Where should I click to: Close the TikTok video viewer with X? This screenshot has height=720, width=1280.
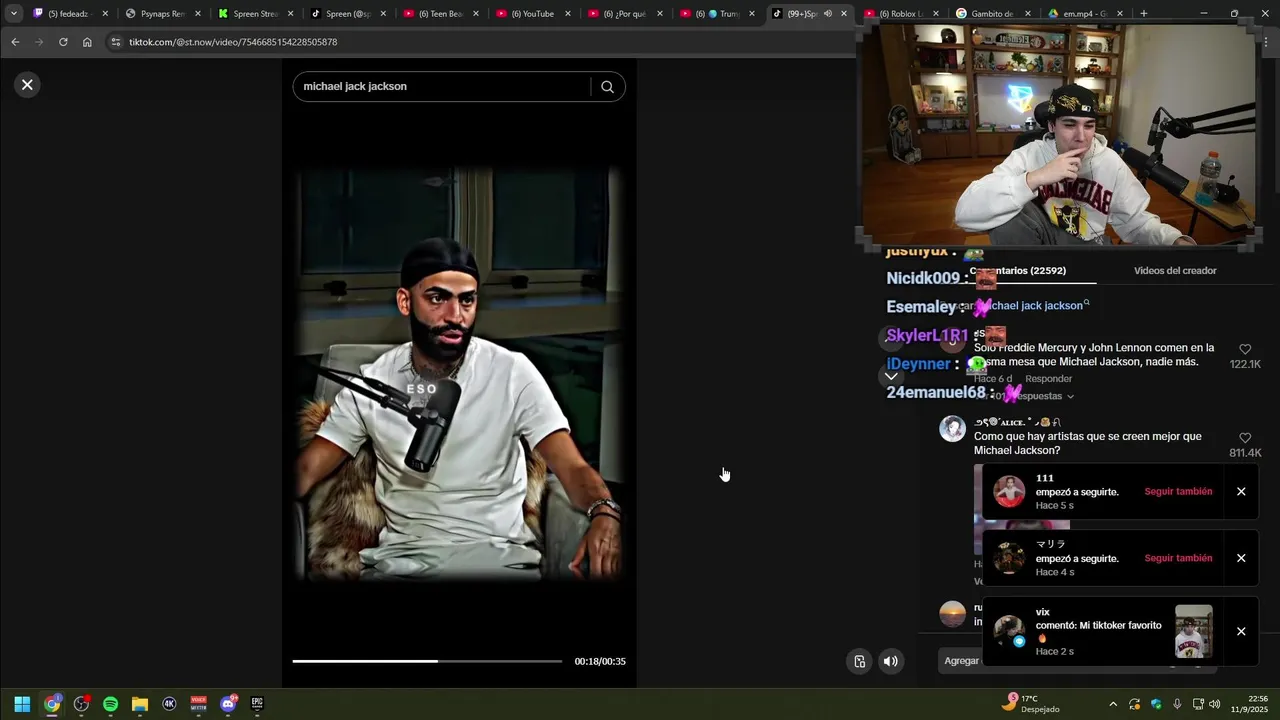tap(27, 85)
